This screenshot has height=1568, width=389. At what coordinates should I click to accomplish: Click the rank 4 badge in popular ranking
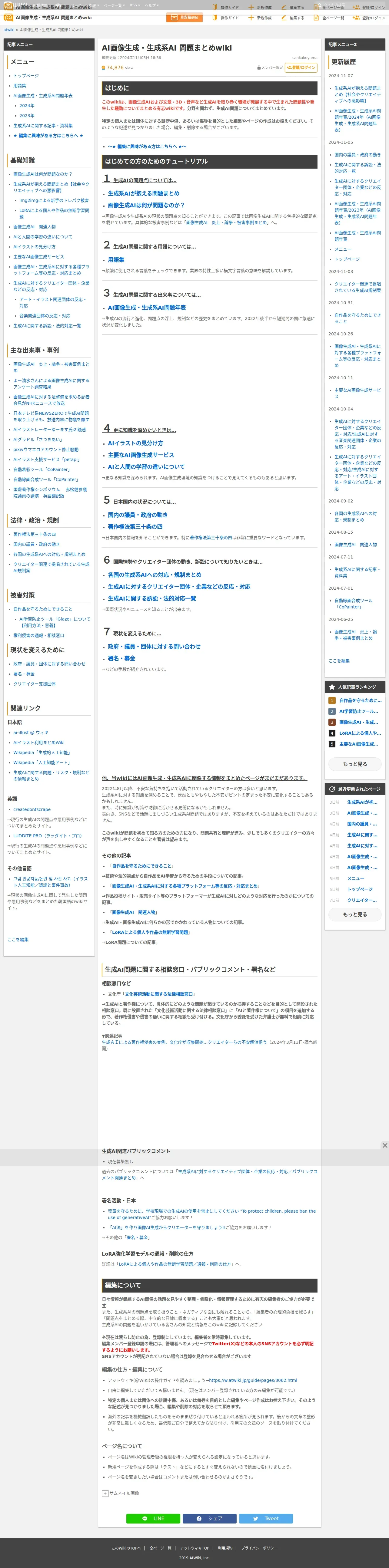(x=332, y=733)
